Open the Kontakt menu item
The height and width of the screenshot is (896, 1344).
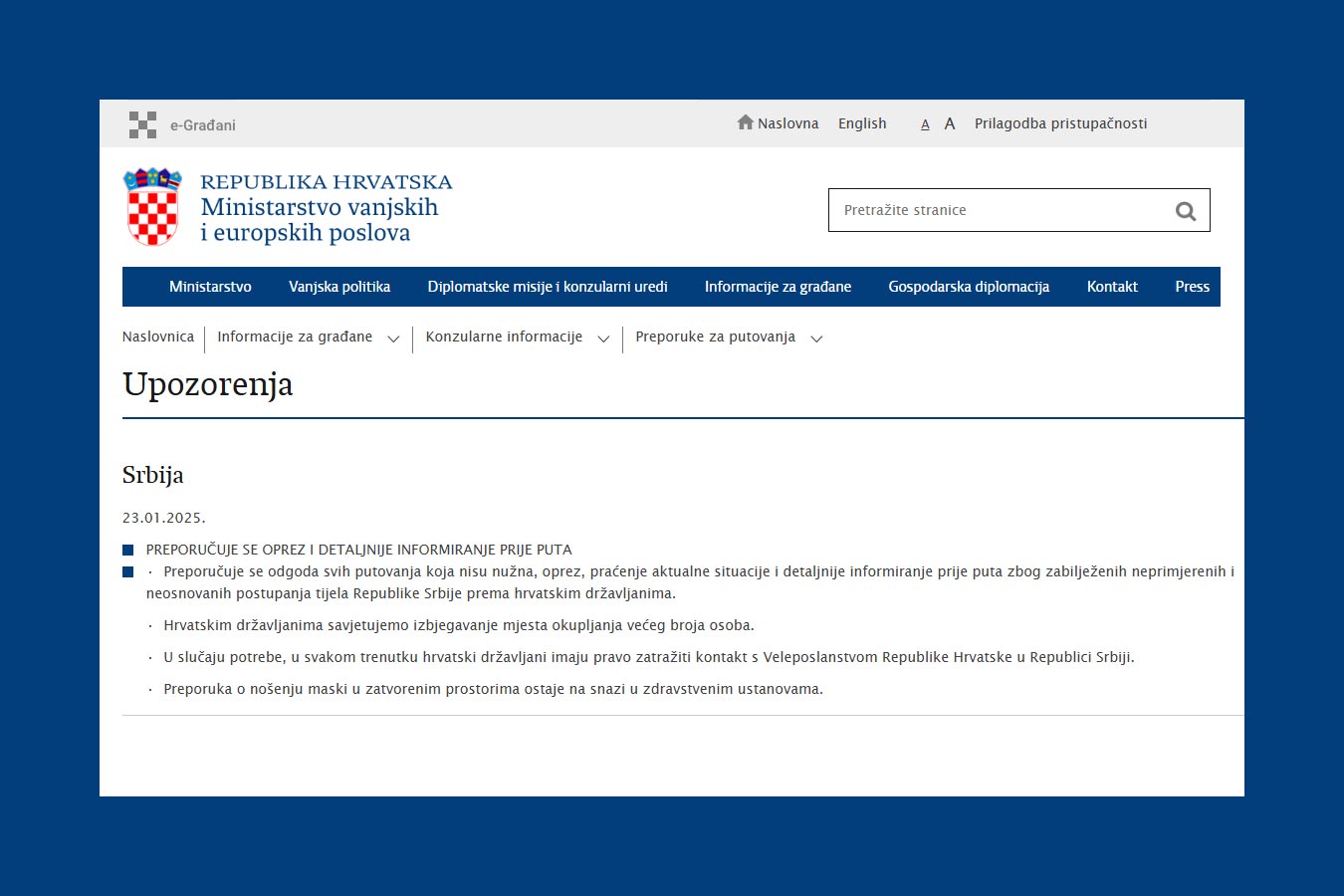[x=1112, y=287]
